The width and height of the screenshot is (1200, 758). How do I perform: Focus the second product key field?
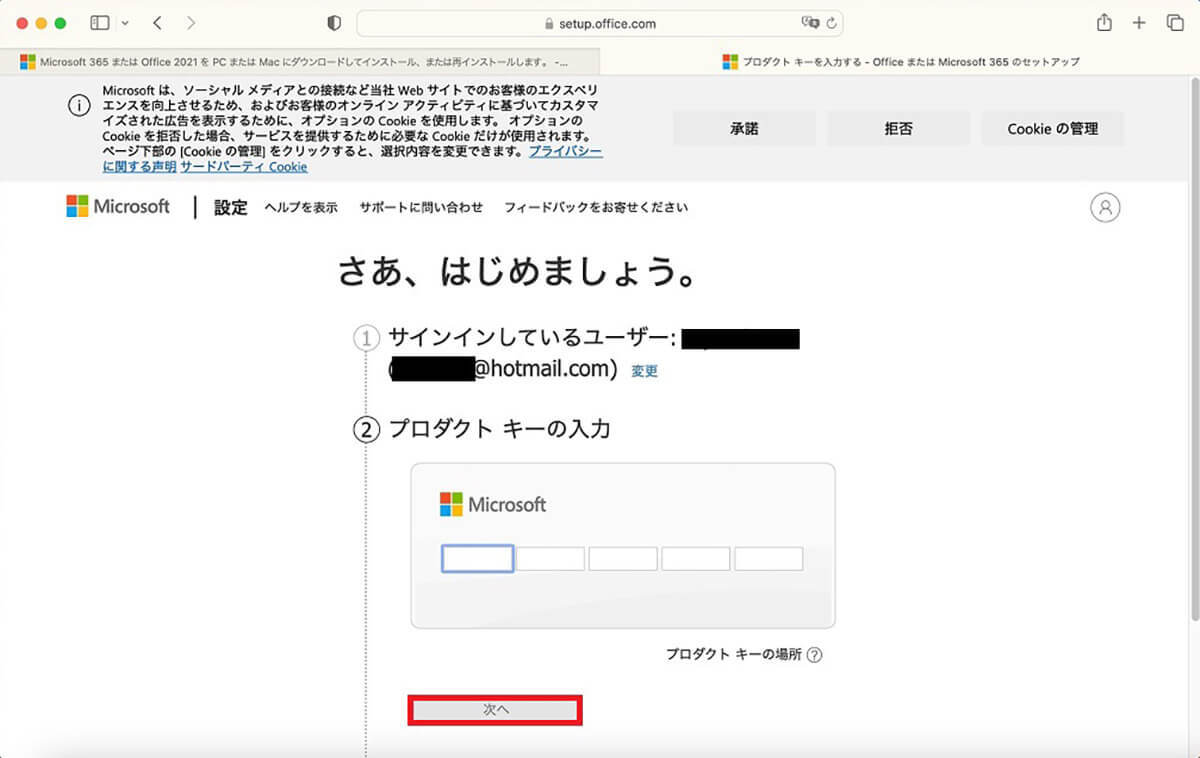(x=551, y=558)
